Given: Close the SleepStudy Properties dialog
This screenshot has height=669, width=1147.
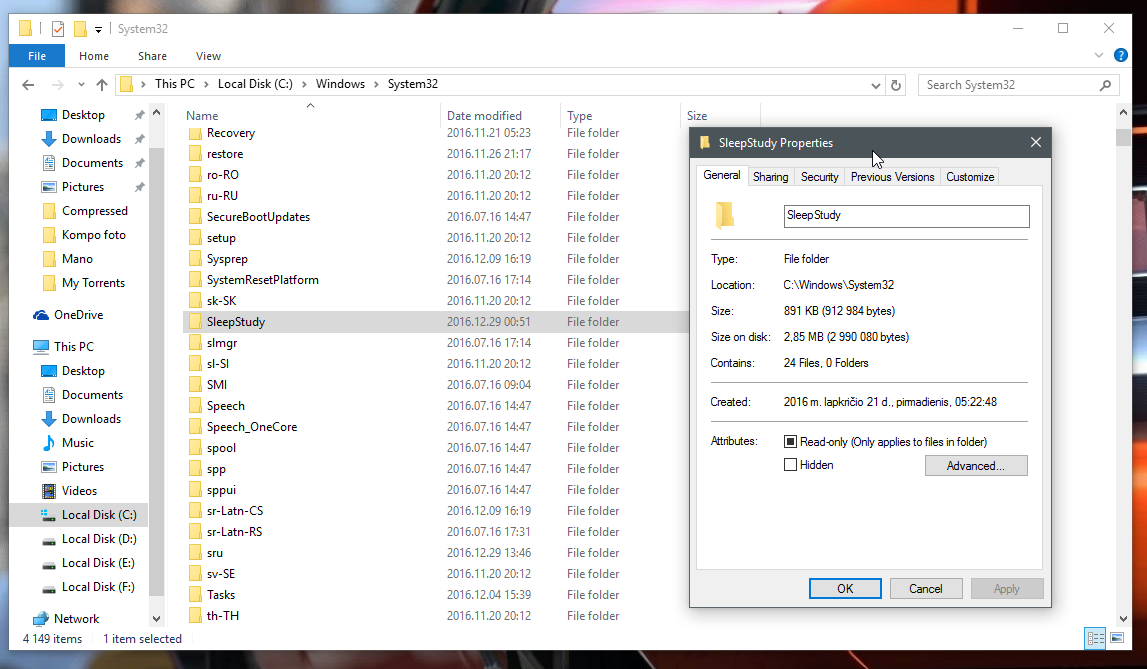Looking at the screenshot, I should [1036, 143].
